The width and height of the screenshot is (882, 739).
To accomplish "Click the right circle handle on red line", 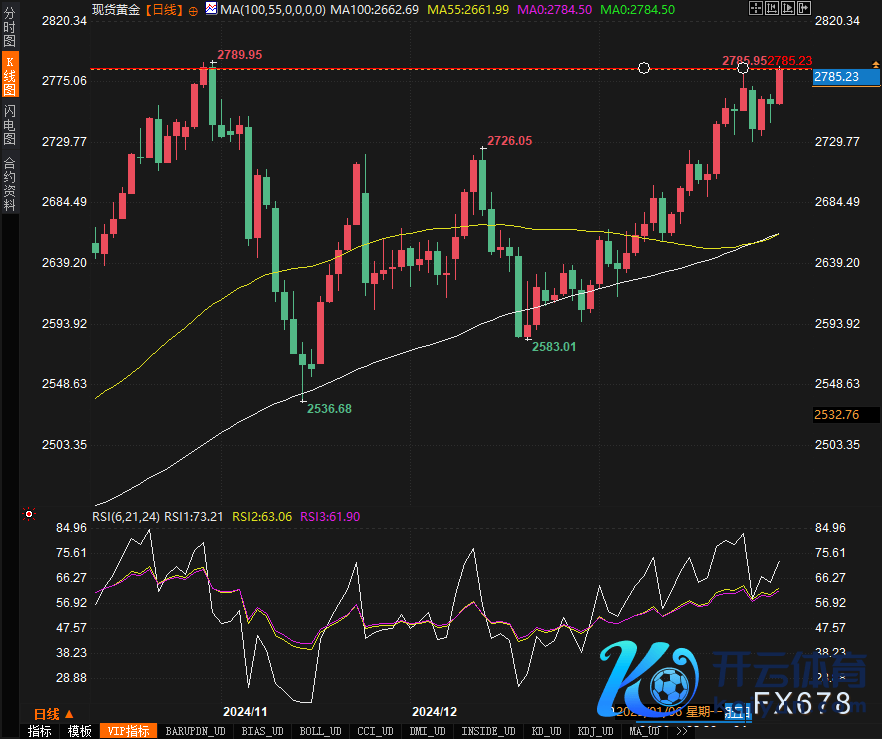I will pyautogui.click(x=743, y=68).
